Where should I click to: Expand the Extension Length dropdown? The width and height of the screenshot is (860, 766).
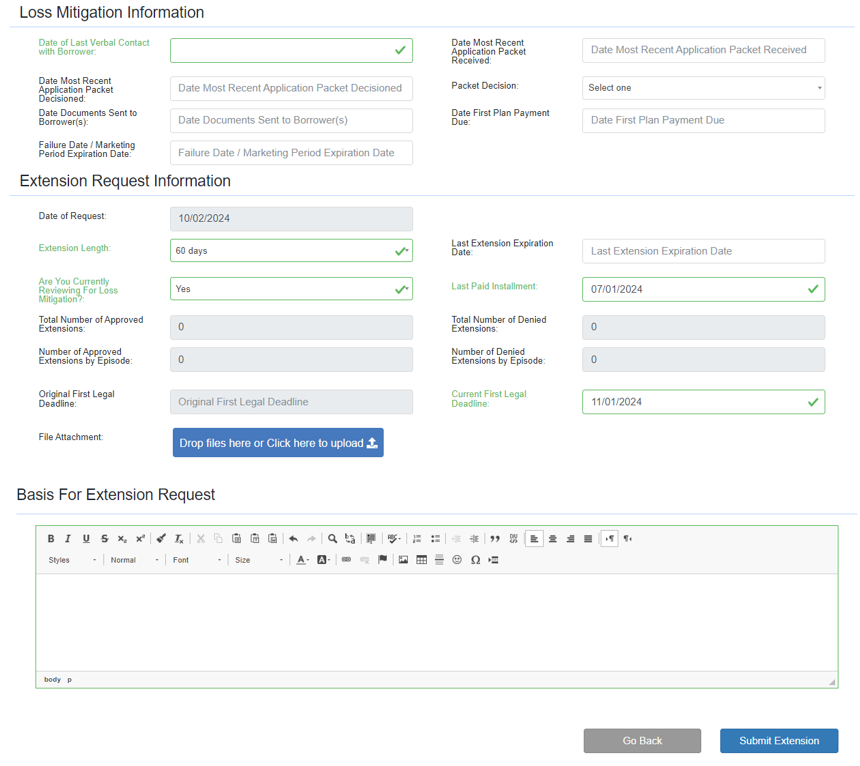tap(291, 251)
